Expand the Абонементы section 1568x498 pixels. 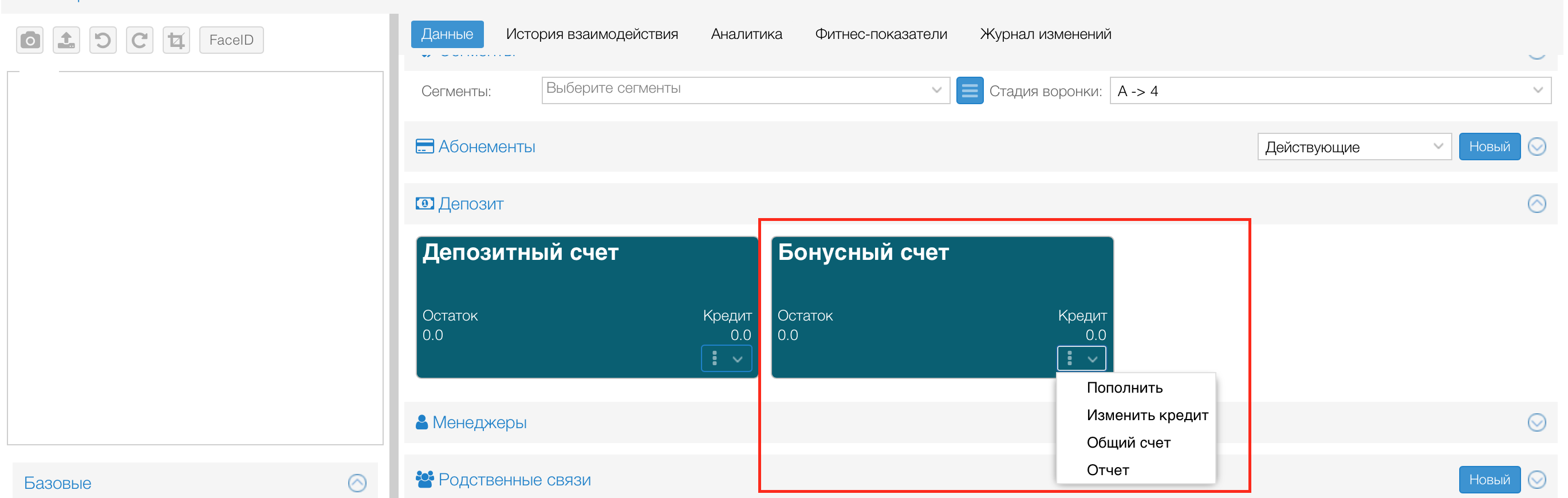point(1537,147)
